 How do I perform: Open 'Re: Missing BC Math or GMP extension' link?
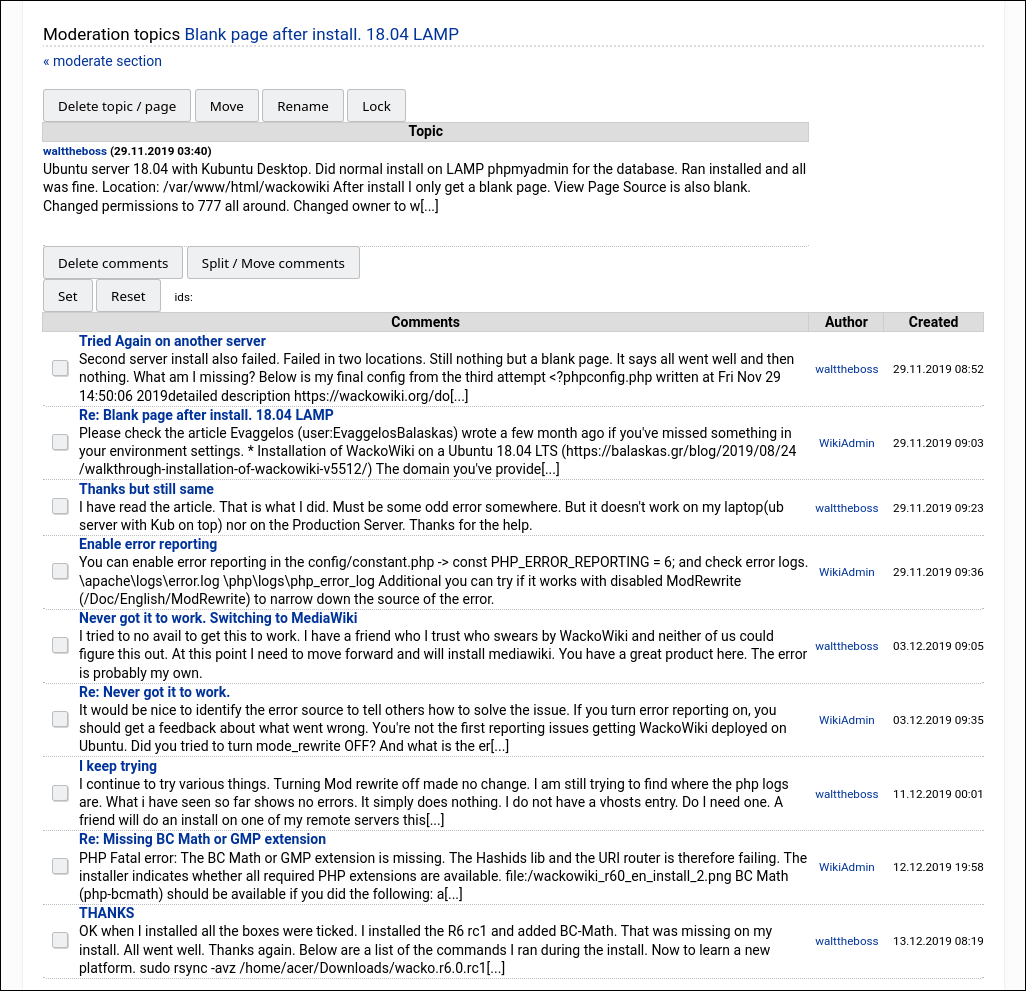pos(202,839)
